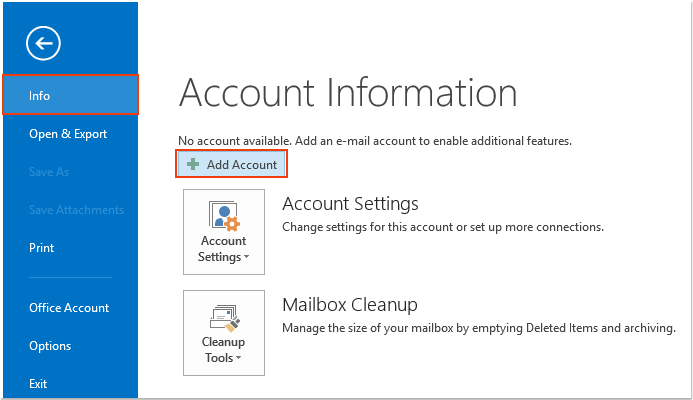Click the Add Account button
693x400 pixels.
coord(232,164)
